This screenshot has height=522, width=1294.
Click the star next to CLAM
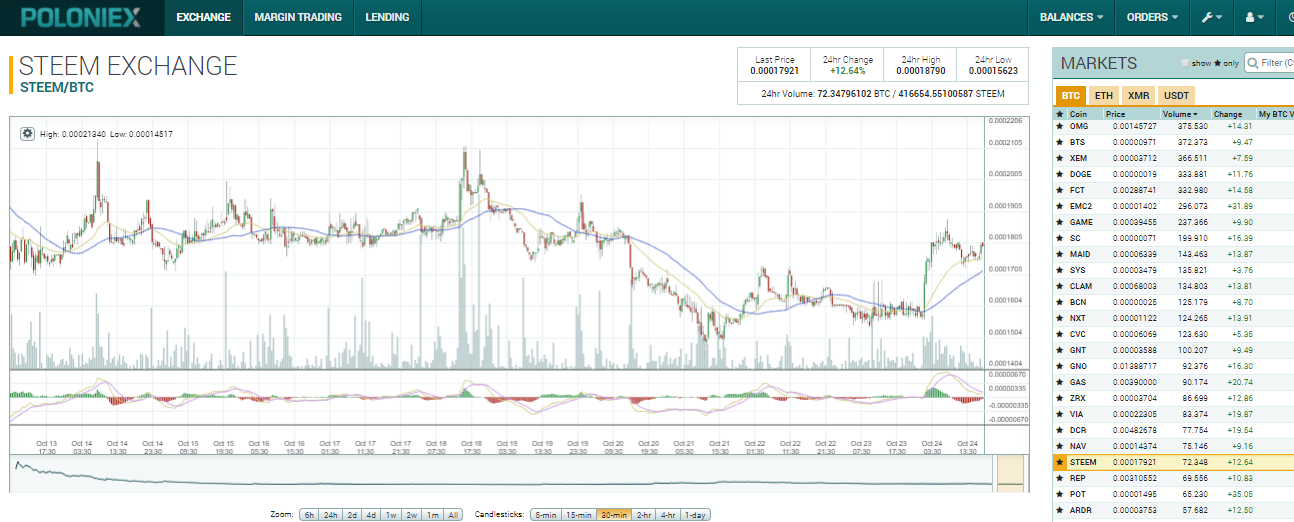pyautogui.click(x=1059, y=286)
